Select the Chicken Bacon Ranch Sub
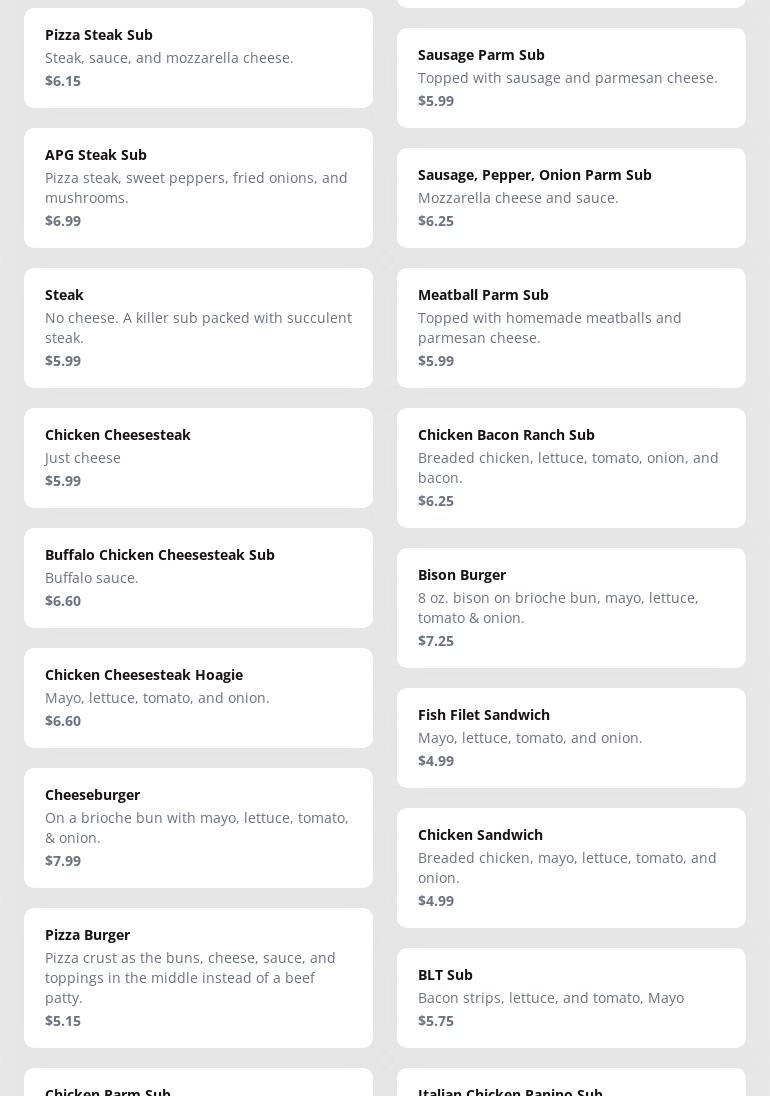Image resolution: width=770 pixels, height=1096 pixels. [x=572, y=468]
